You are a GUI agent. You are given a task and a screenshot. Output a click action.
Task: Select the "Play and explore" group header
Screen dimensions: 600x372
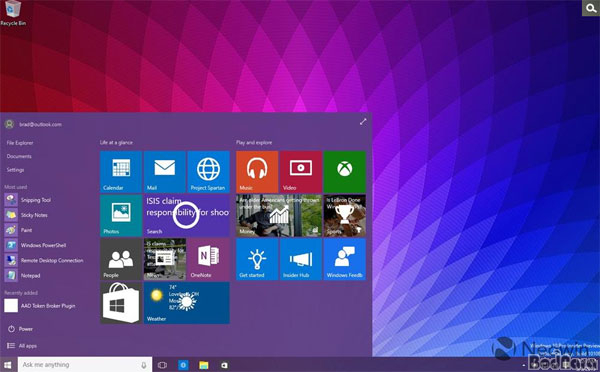254,142
